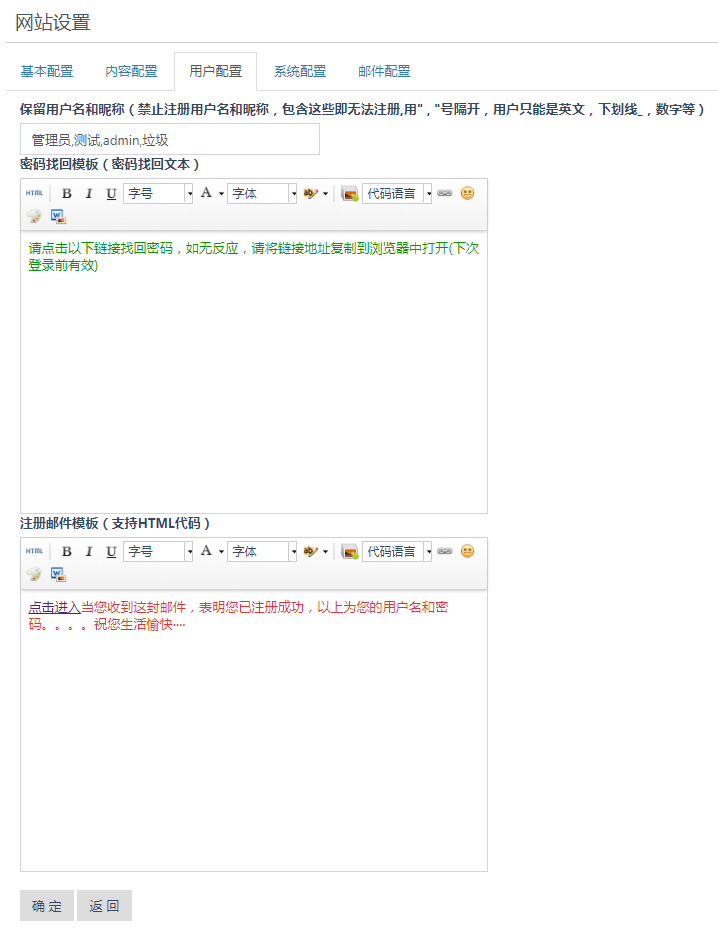718x931 pixels.
Task: Click font color 'A' in password recovery editor
Action: 206,193
